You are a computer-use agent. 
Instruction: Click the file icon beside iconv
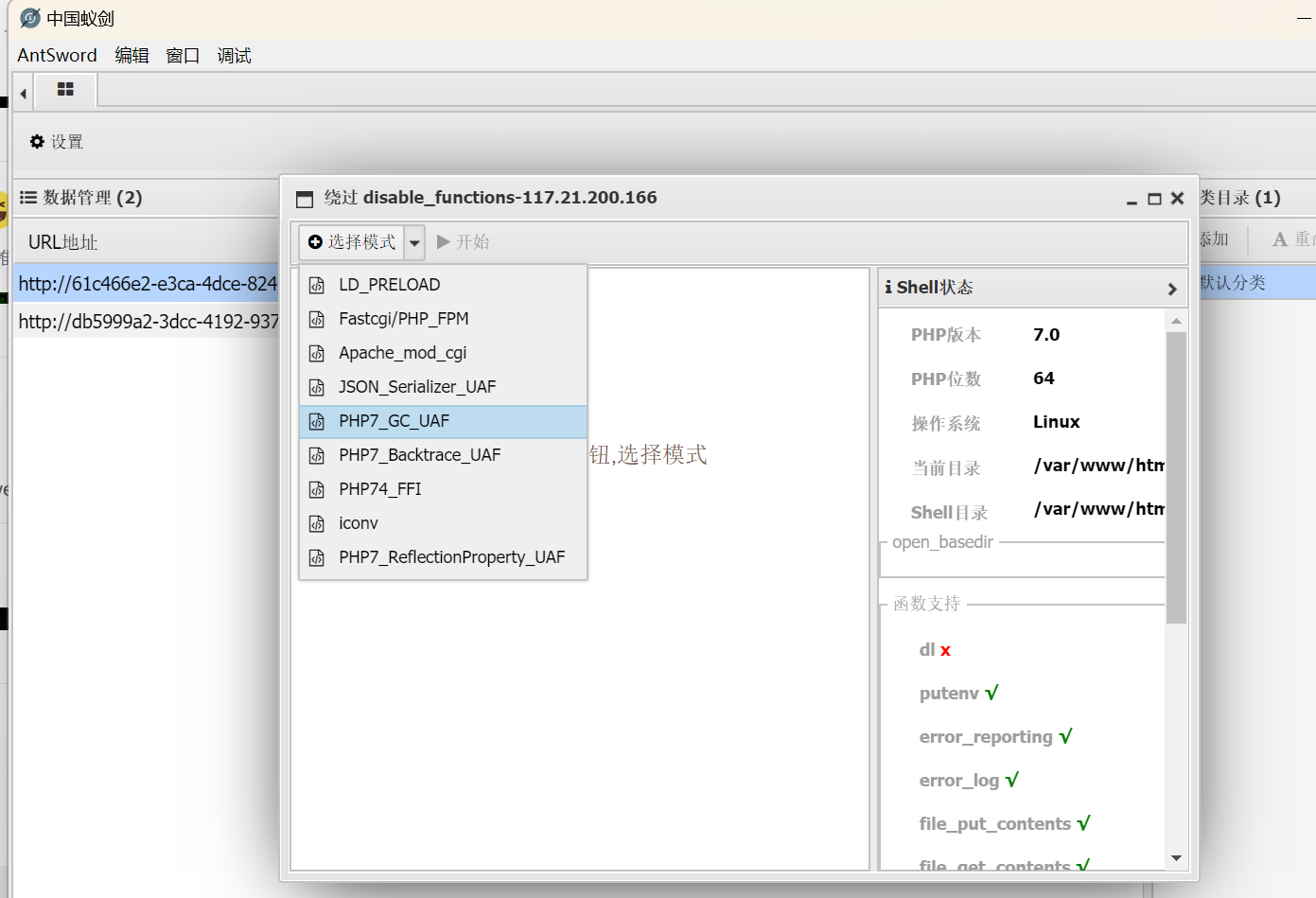317,523
